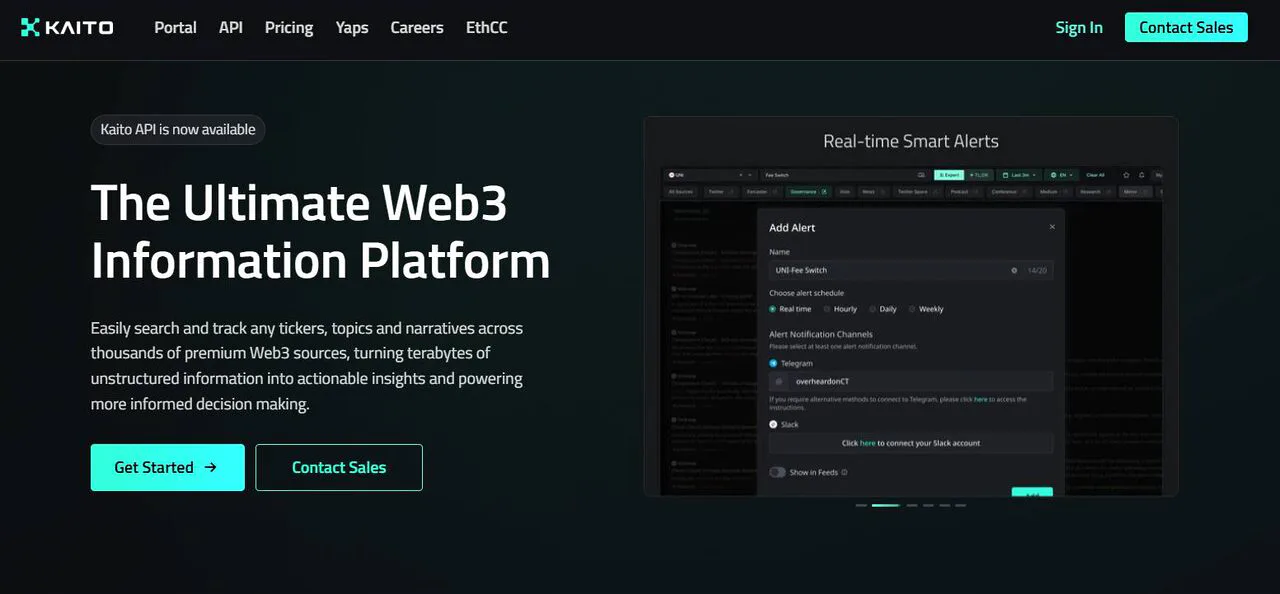The height and width of the screenshot is (594, 1280).
Task: Click 'here' link for Telegram instructions
Action: (981, 399)
